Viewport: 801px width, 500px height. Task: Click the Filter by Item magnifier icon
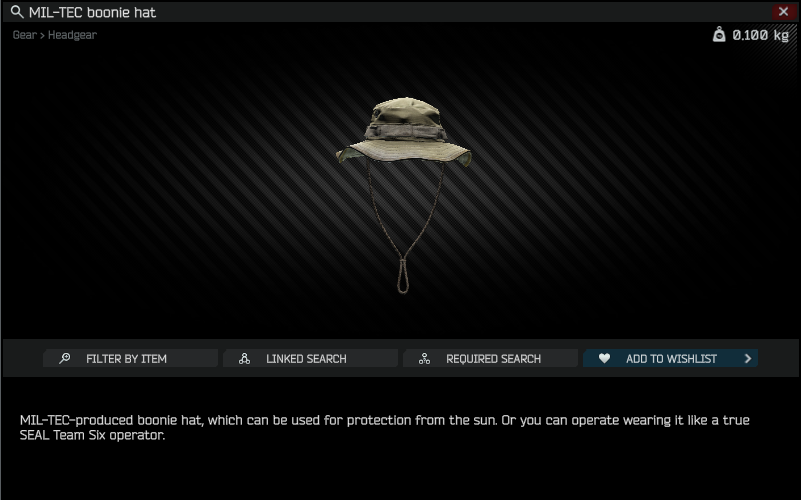[65, 359]
